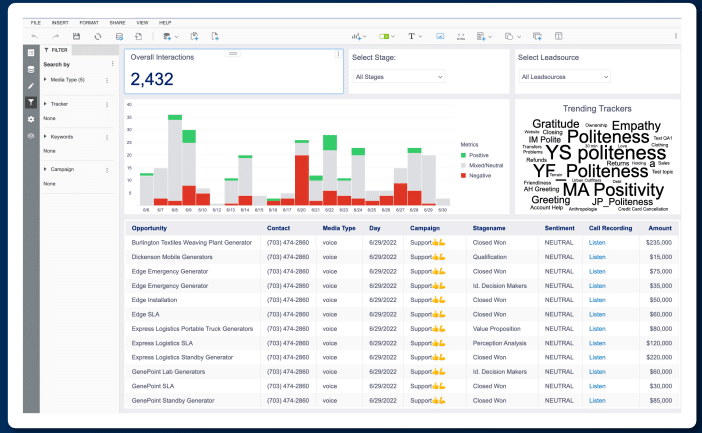702x433 pixels.
Task: Click the paste clipboard-plus icon in the toolbar
Action: pos(194,36)
